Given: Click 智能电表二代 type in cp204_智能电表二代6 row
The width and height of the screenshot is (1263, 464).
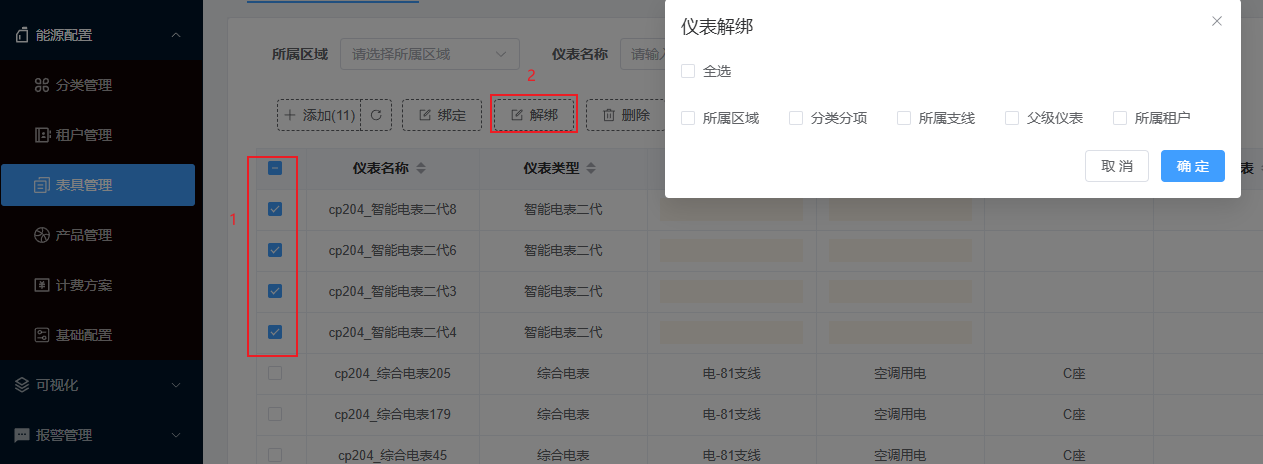Looking at the screenshot, I should pos(563,250).
